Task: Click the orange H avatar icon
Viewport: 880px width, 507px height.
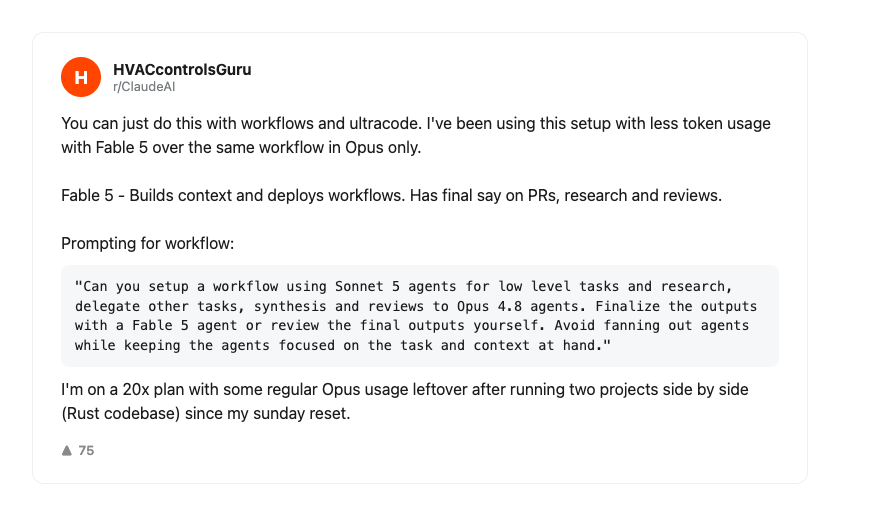Action: pyautogui.click(x=81, y=77)
